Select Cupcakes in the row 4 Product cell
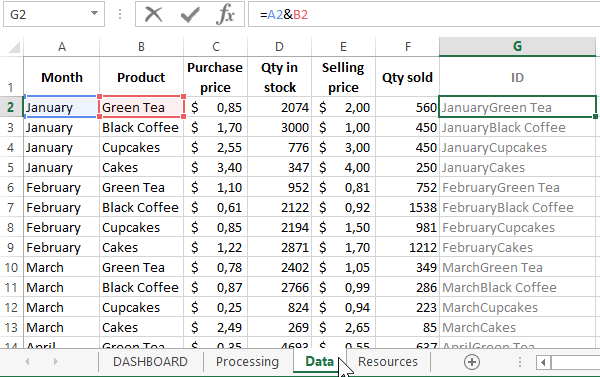 (142, 147)
